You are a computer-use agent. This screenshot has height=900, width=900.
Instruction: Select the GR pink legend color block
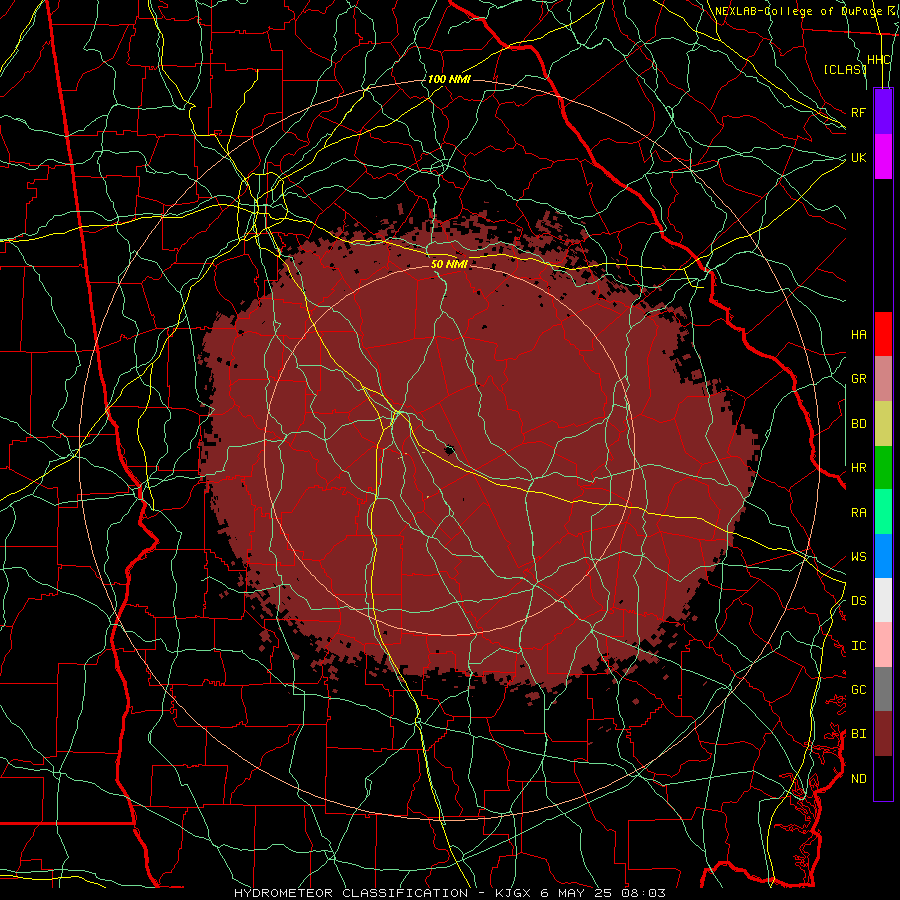point(883,378)
